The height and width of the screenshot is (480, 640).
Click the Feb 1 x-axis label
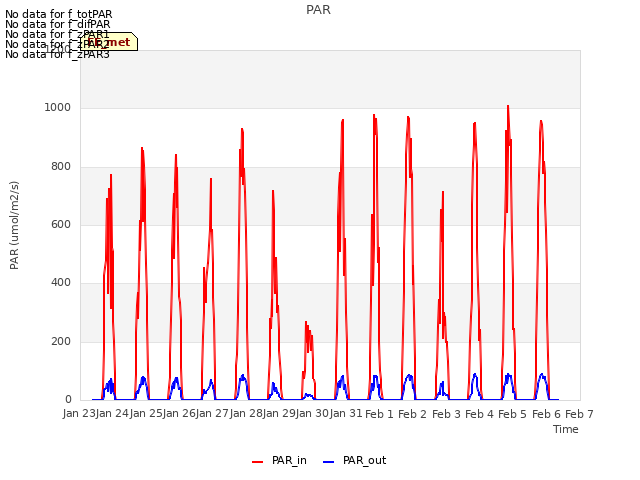point(379,414)
